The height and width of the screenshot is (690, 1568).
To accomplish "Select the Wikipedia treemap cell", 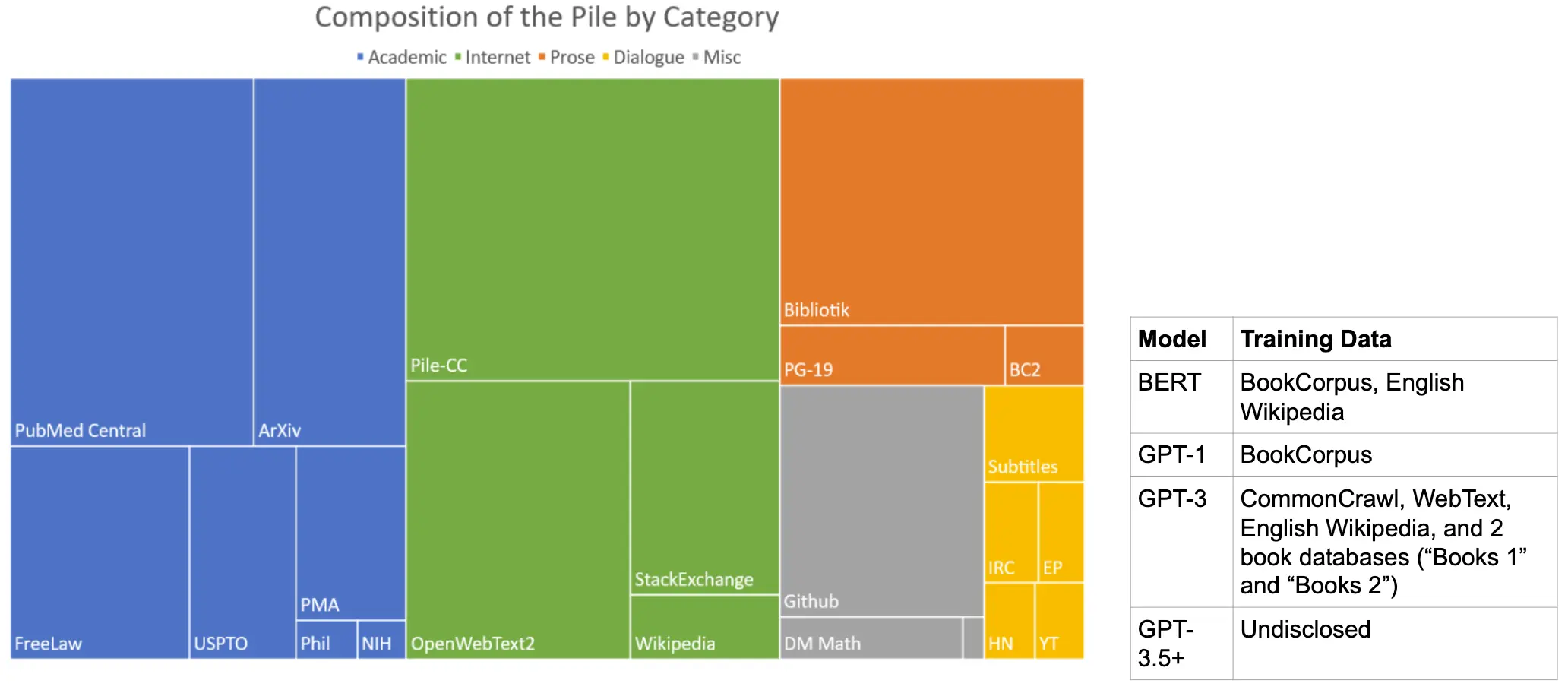I will tap(705, 627).
